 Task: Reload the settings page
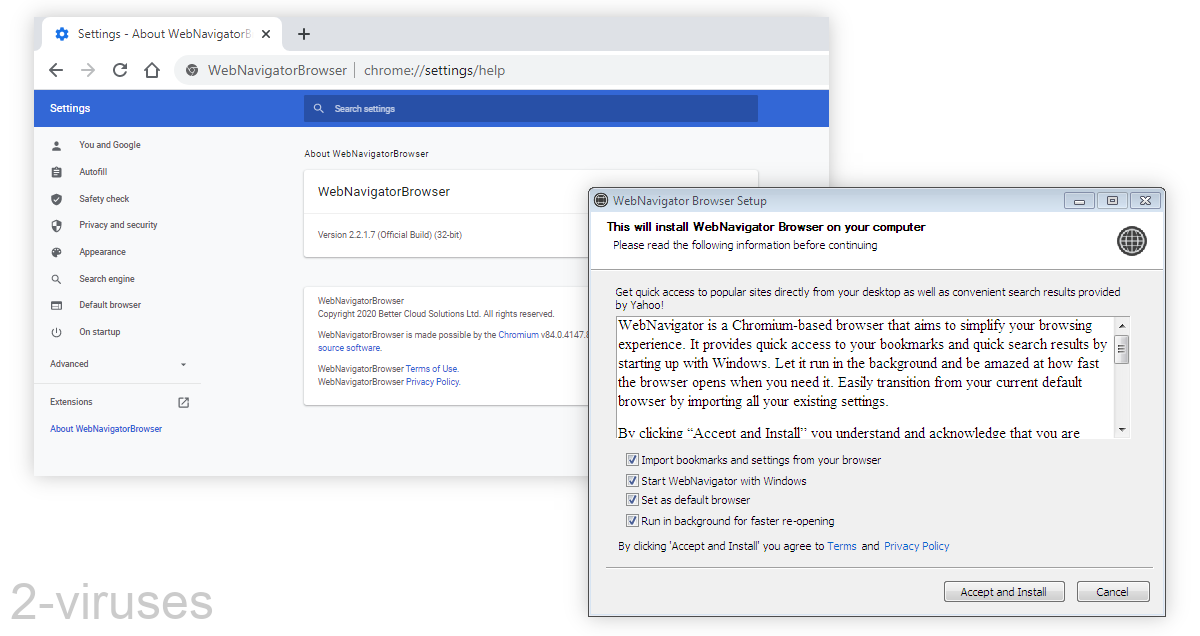[120, 70]
